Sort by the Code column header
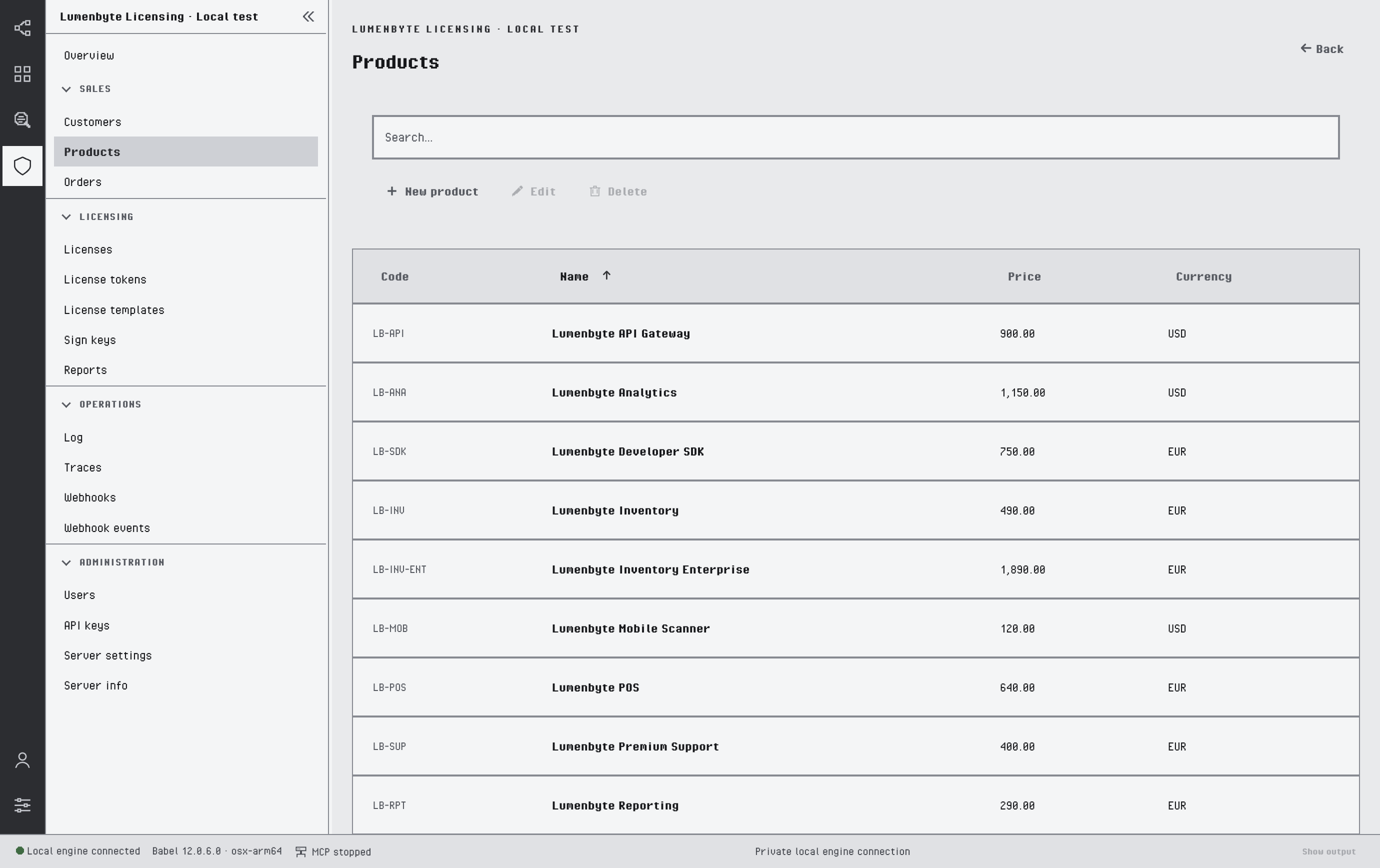Viewport: 1380px width, 868px height. click(395, 276)
